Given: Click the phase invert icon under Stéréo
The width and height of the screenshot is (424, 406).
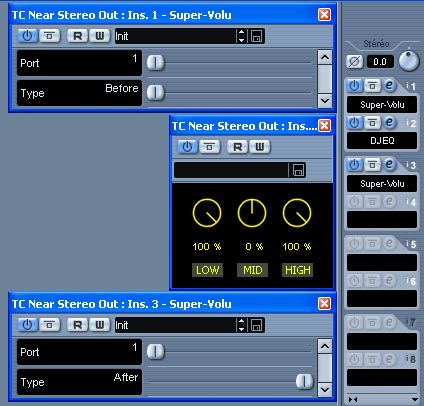Looking at the screenshot, I should [354, 62].
